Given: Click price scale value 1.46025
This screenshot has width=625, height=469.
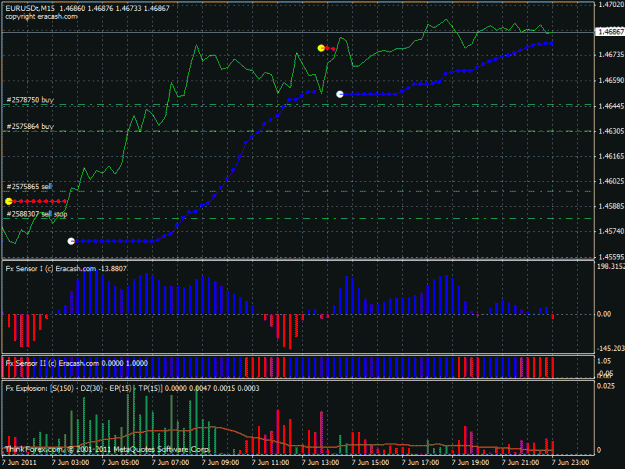Looking at the screenshot, I should pos(610,181).
